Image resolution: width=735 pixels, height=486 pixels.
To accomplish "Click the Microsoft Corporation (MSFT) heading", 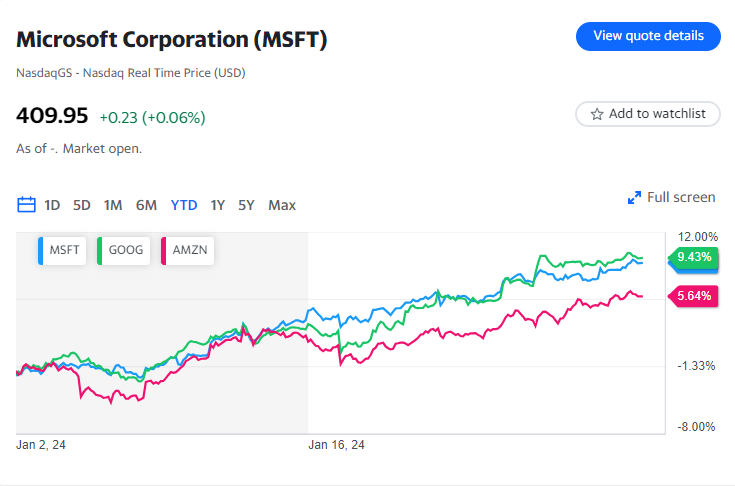I will 172,41.
